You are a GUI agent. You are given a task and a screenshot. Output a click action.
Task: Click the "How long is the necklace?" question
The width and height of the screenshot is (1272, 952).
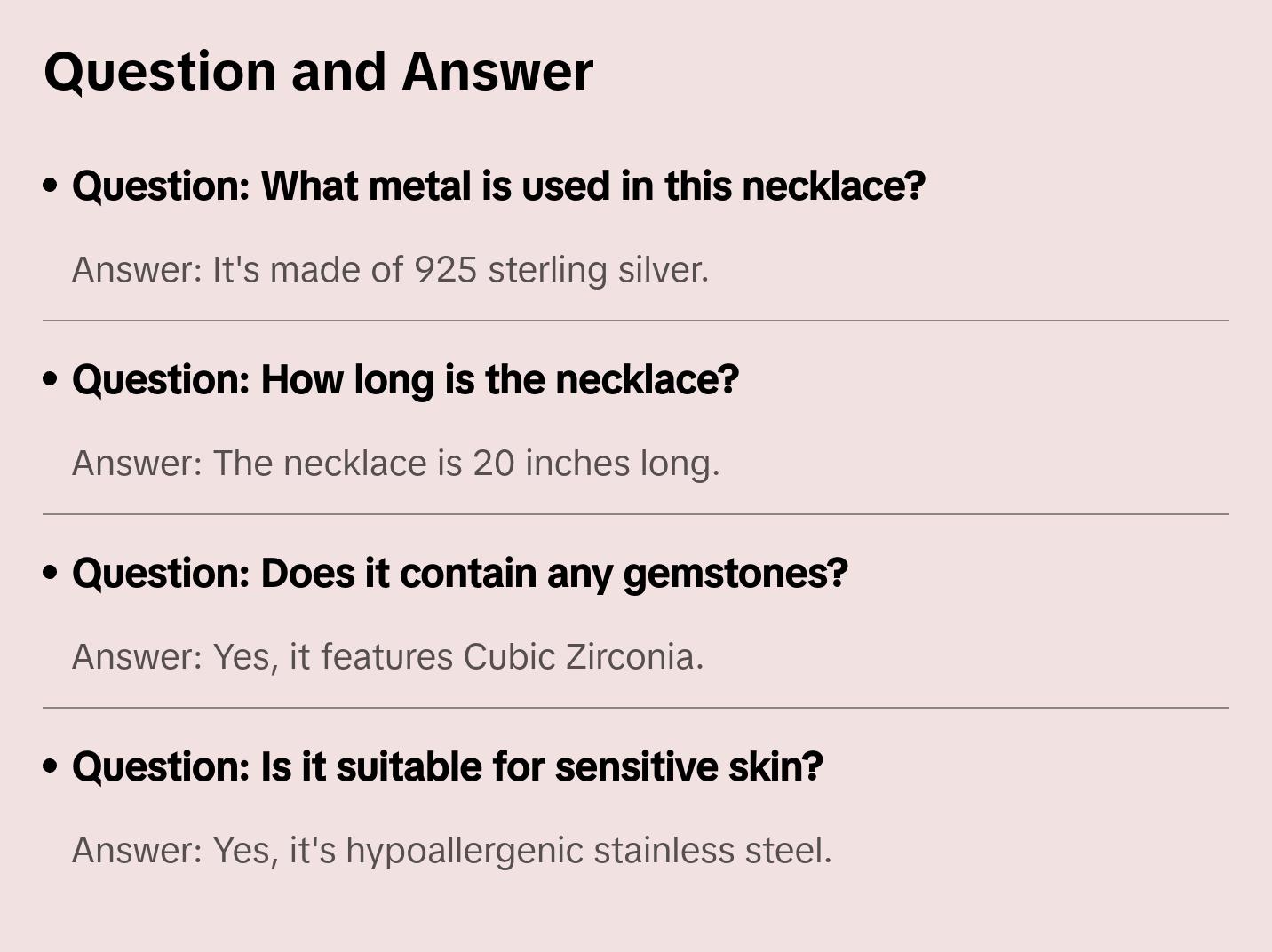coord(405,380)
